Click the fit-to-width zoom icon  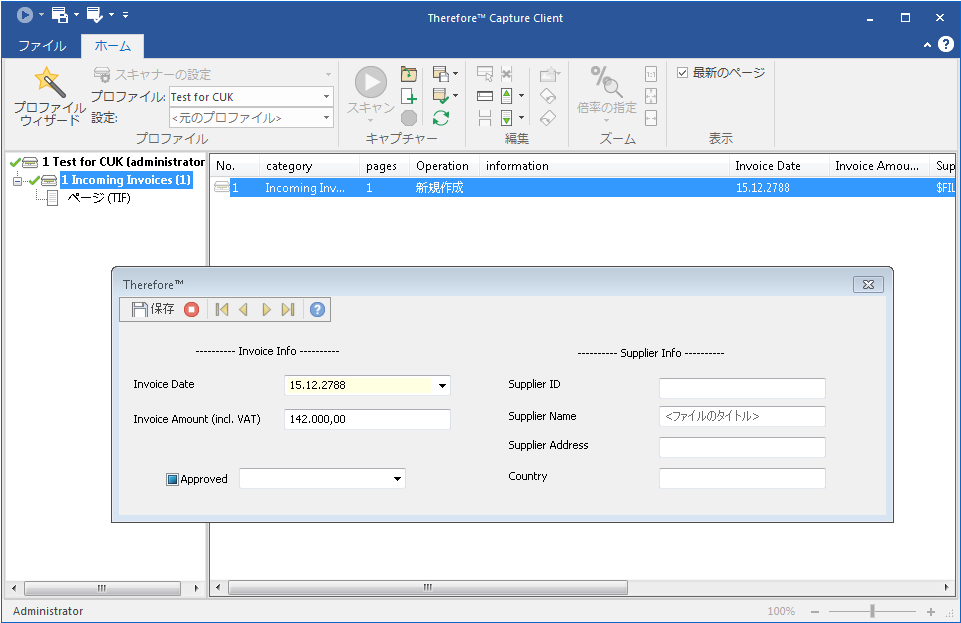click(x=651, y=118)
